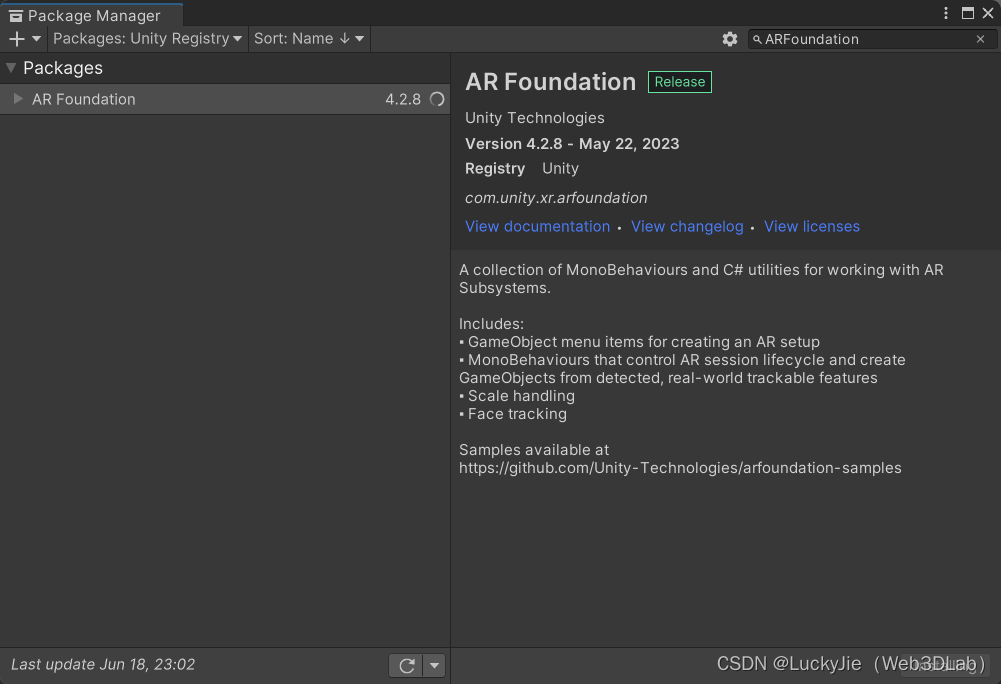Open the refresh options dropdown arrow
This screenshot has width=1001, height=684.
click(x=434, y=665)
